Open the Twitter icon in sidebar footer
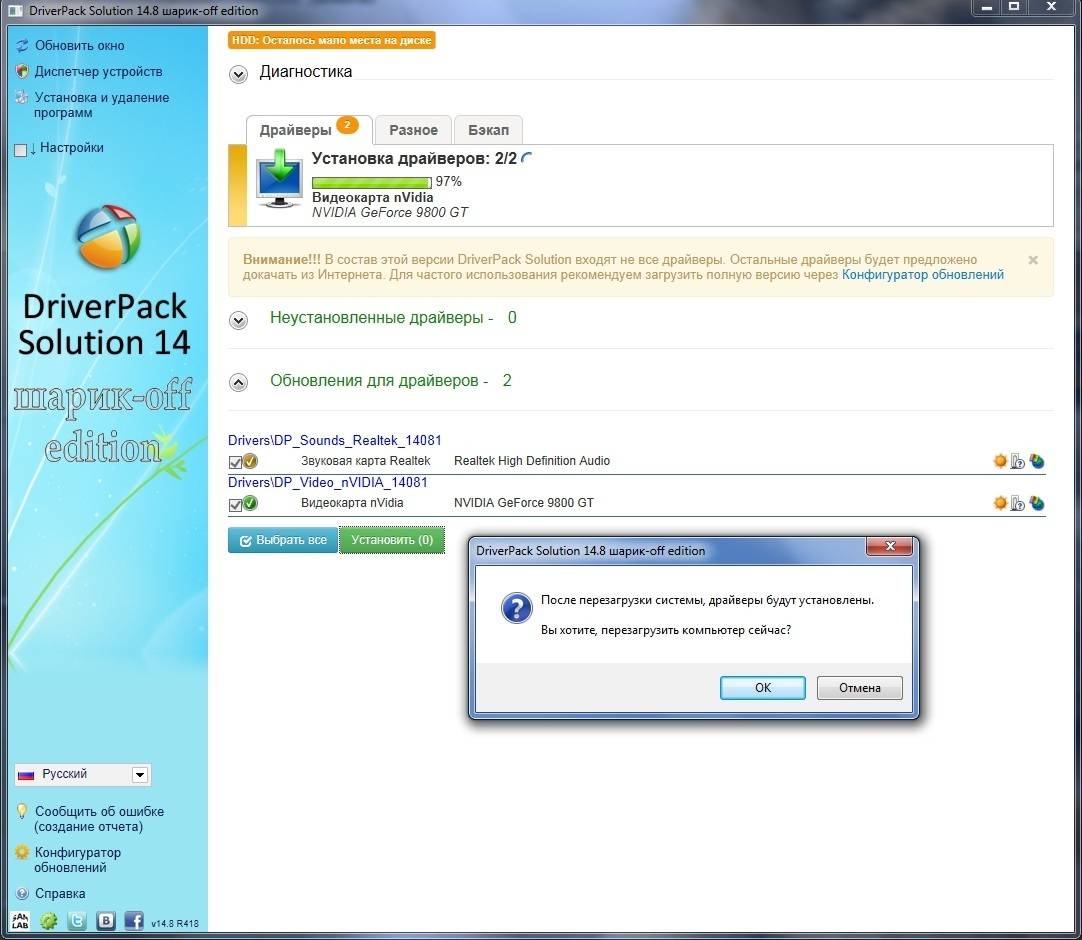 pyautogui.click(x=77, y=921)
